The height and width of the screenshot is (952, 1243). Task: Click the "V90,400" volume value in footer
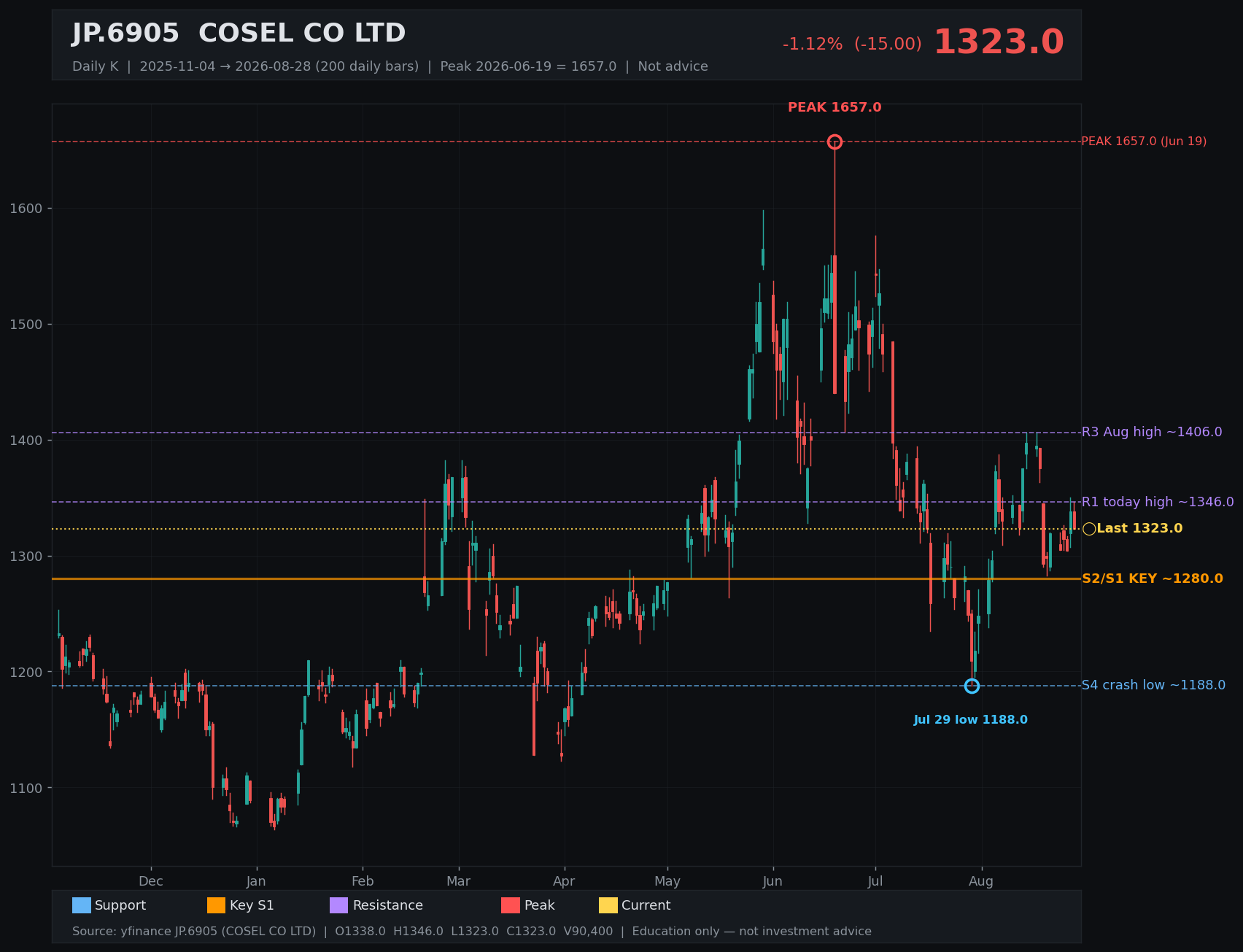pyautogui.click(x=588, y=932)
